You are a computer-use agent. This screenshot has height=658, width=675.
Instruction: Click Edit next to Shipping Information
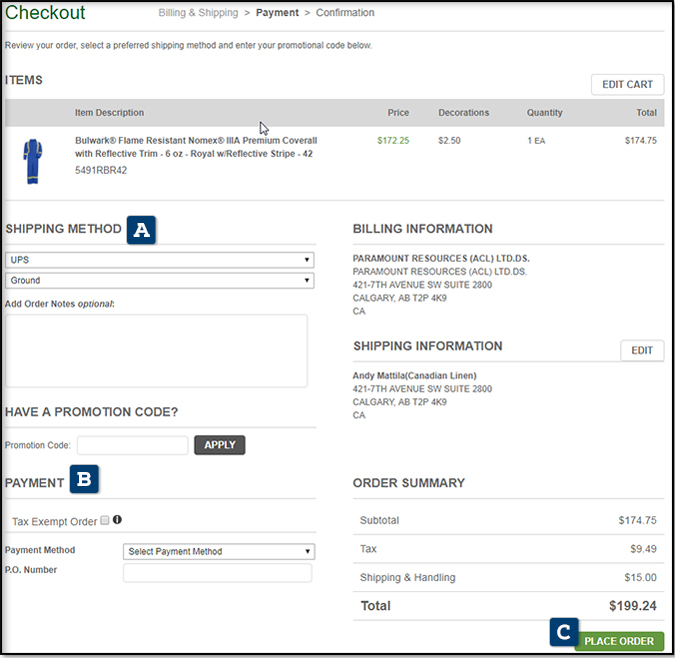pos(641,350)
